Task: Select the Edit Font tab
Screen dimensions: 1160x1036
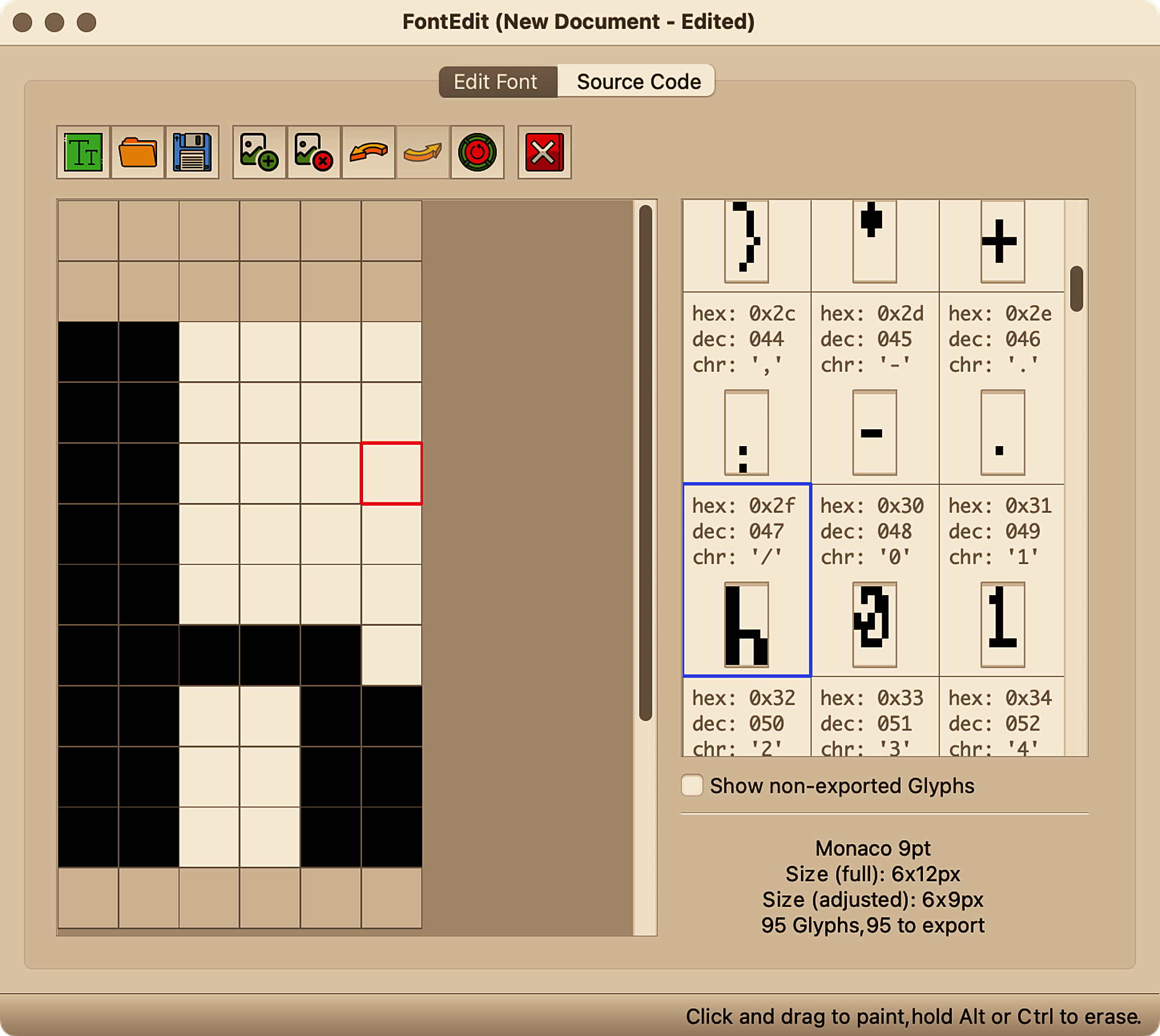Action: tap(498, 81)
